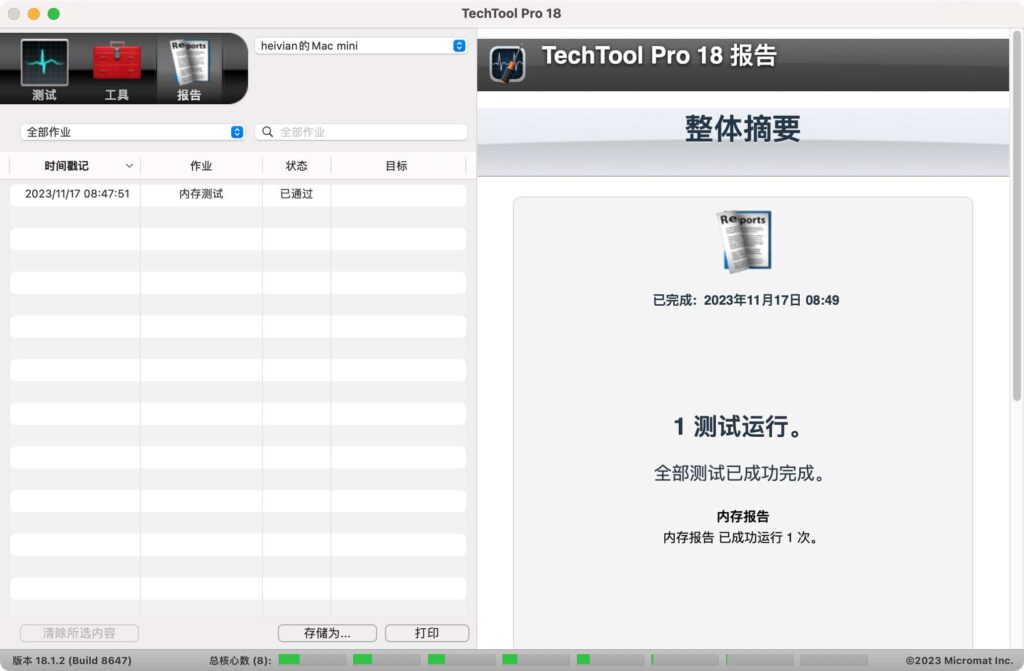1024x671 pixels.
Task: Click the 工具 red toolbox icon
Action: coord(116,60)
